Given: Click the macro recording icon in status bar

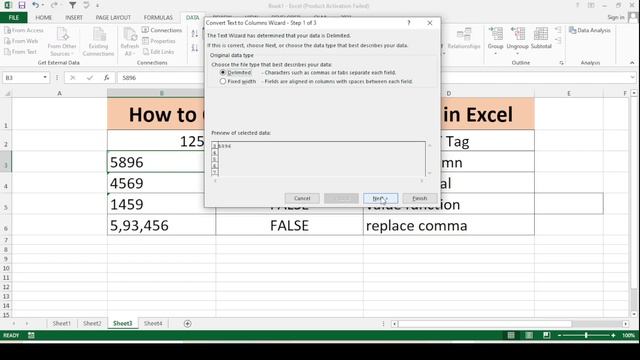Looking at the screenshot, I should pyautogui.click(x=31, y=336).
